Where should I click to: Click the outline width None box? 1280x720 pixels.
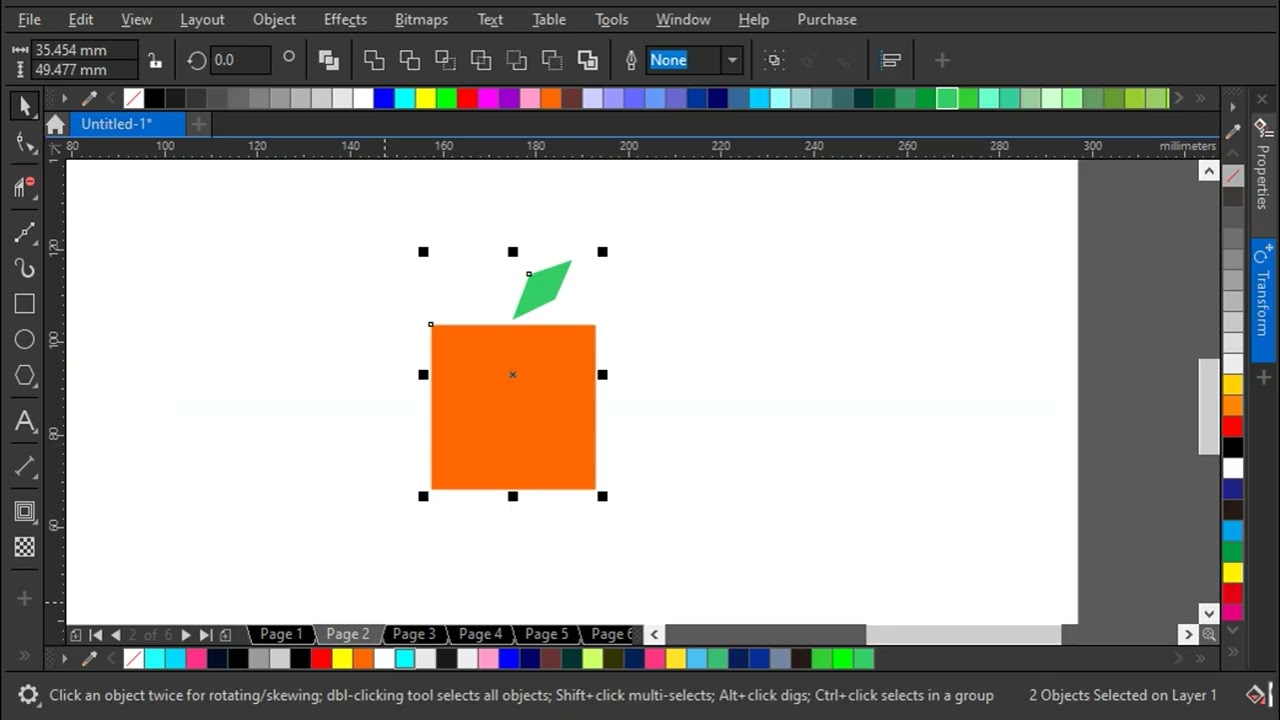(x=684, y=60)
